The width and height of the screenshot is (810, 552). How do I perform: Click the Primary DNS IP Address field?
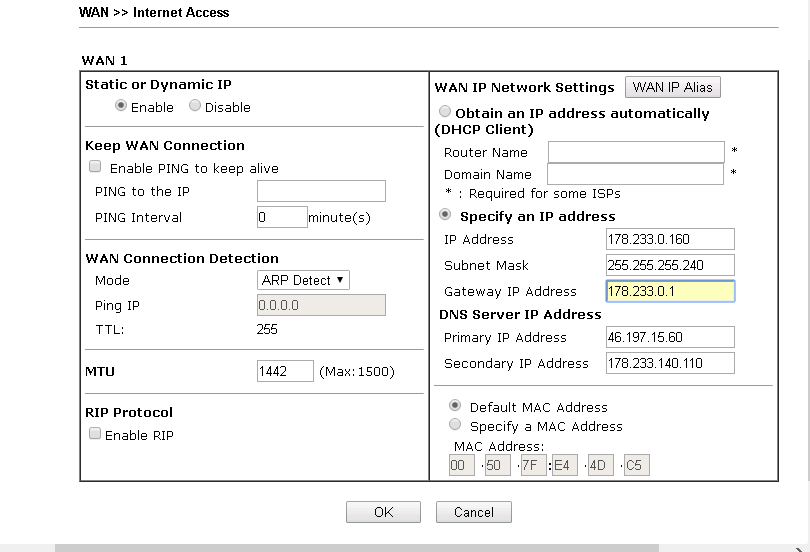coord(670,337)
